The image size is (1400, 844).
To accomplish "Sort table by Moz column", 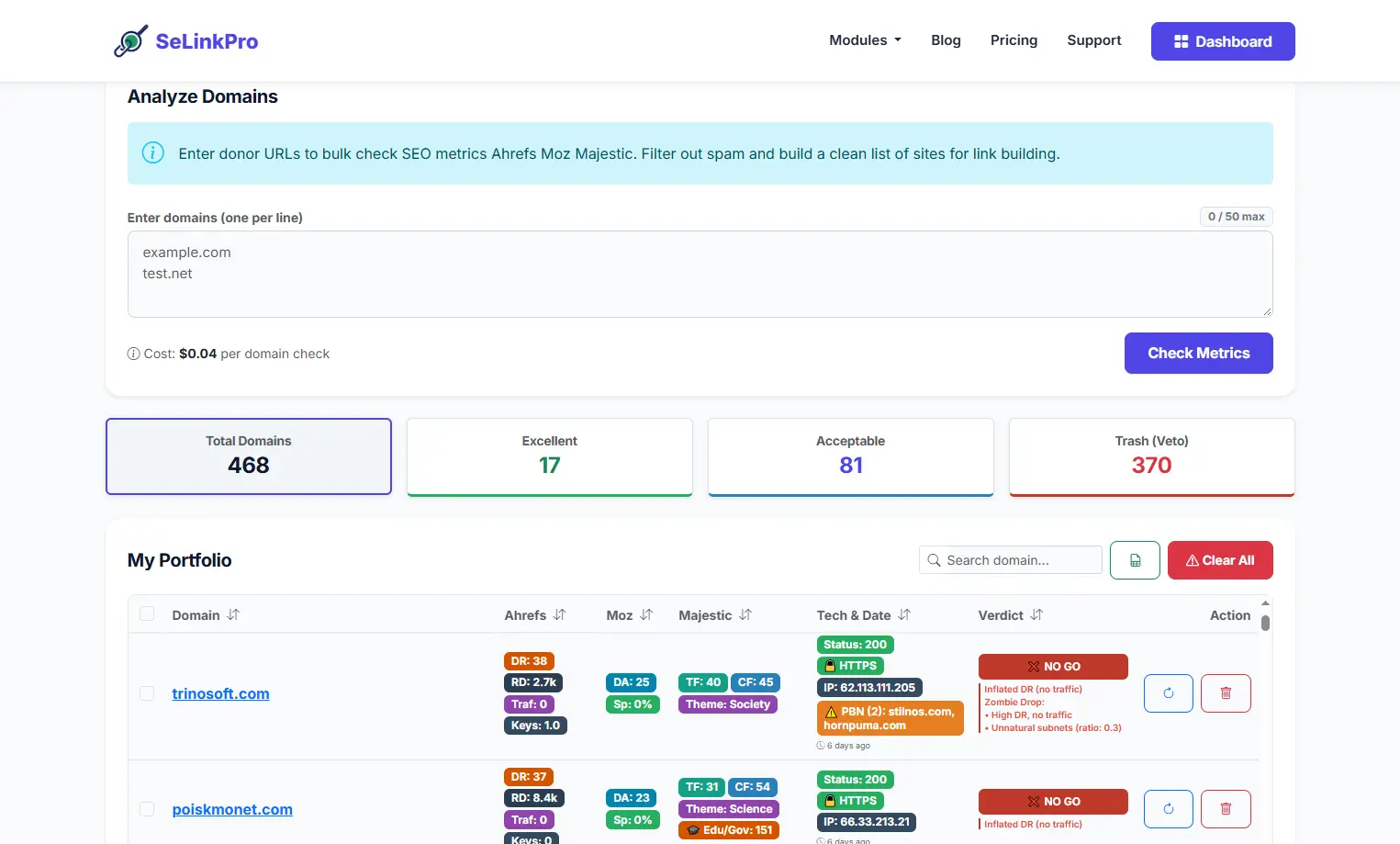I will click(x=646, y=614).
